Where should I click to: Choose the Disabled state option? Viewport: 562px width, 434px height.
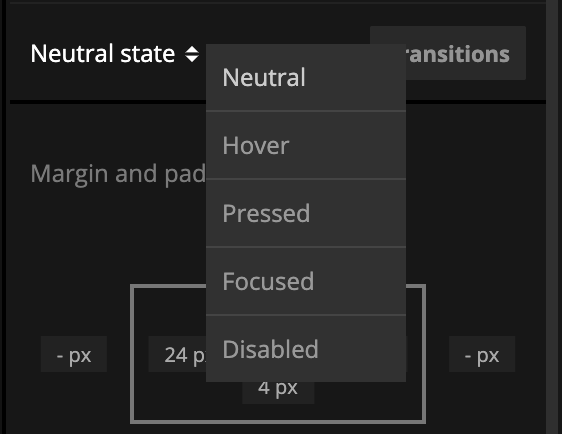tap(306, 349)
